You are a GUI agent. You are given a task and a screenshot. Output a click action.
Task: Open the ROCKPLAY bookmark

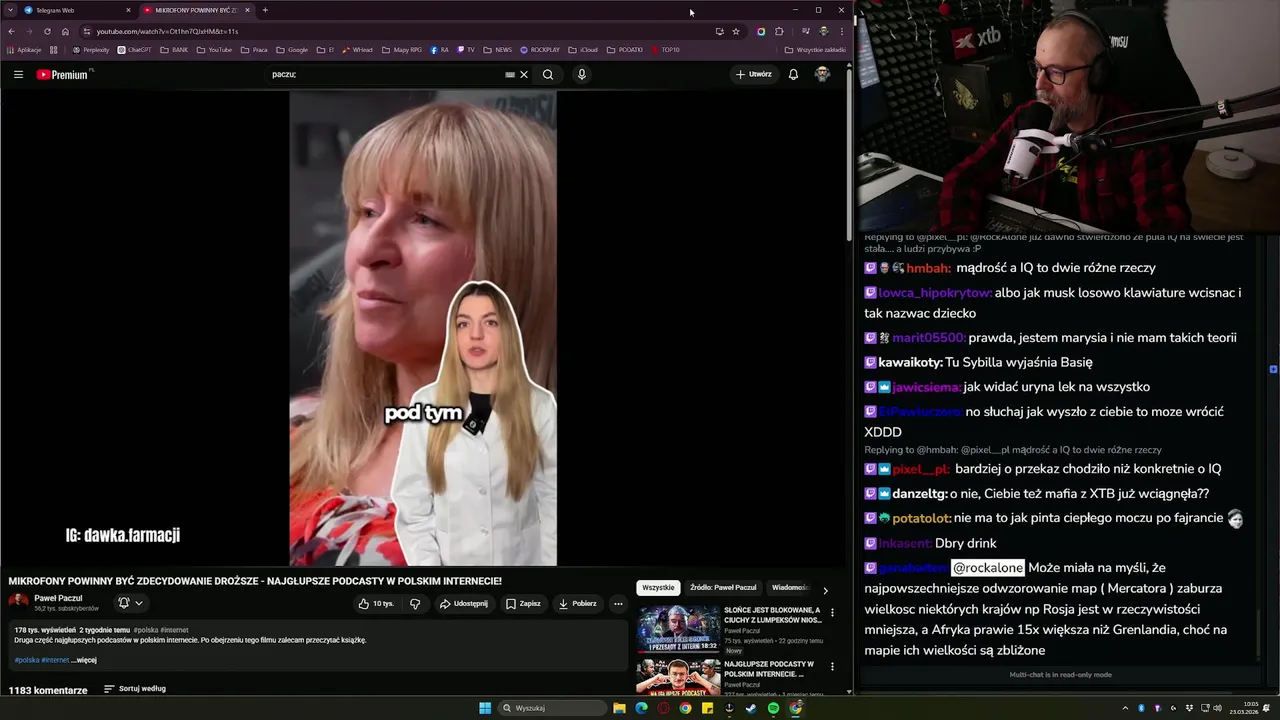point(539,50)
